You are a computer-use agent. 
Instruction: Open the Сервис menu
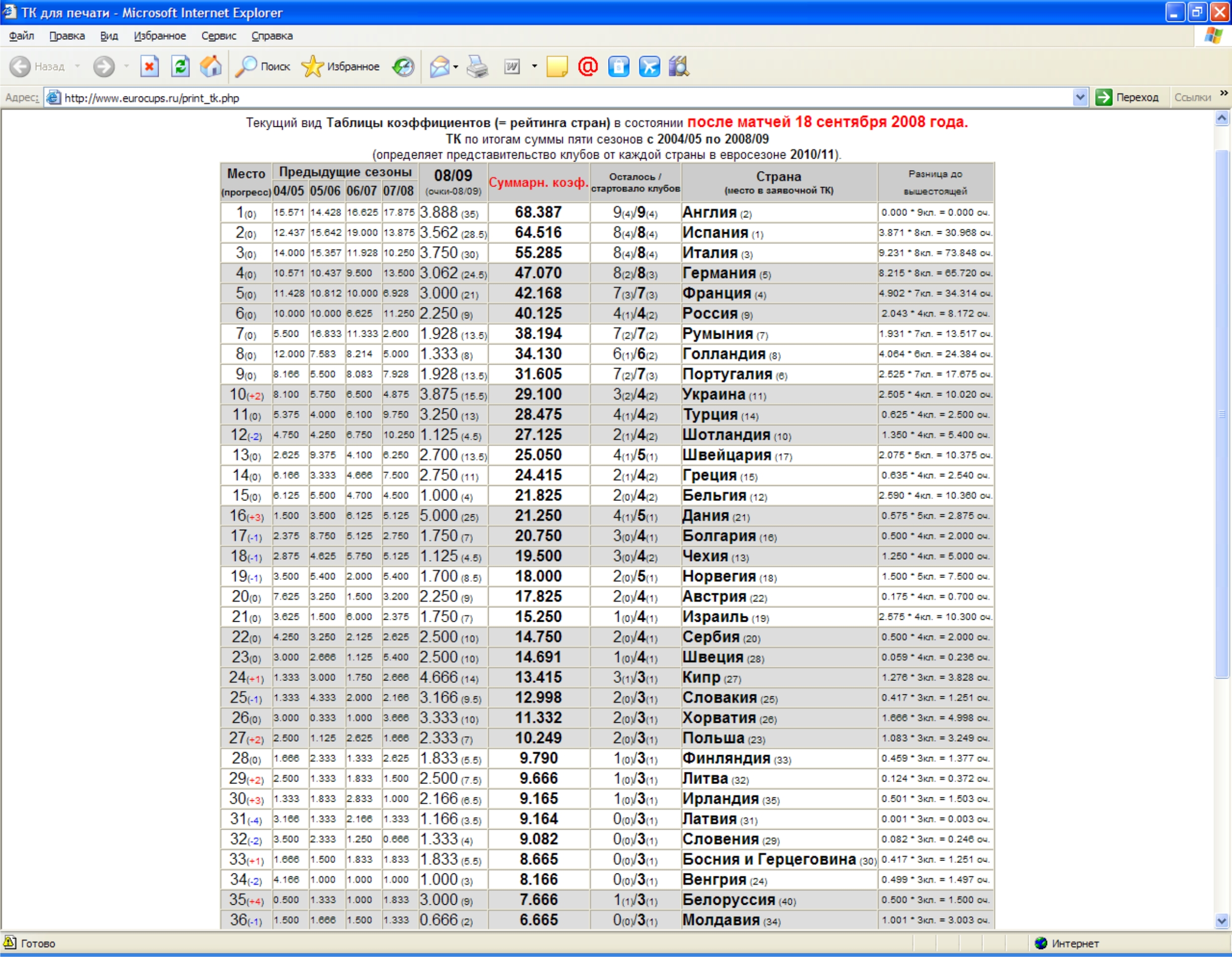[218, 35]
